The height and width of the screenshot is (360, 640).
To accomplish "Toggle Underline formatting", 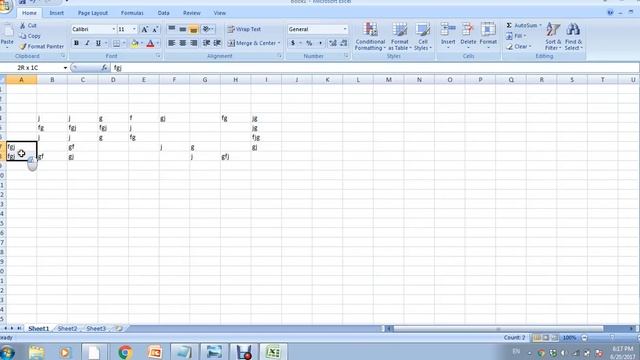I will point(98,43).
